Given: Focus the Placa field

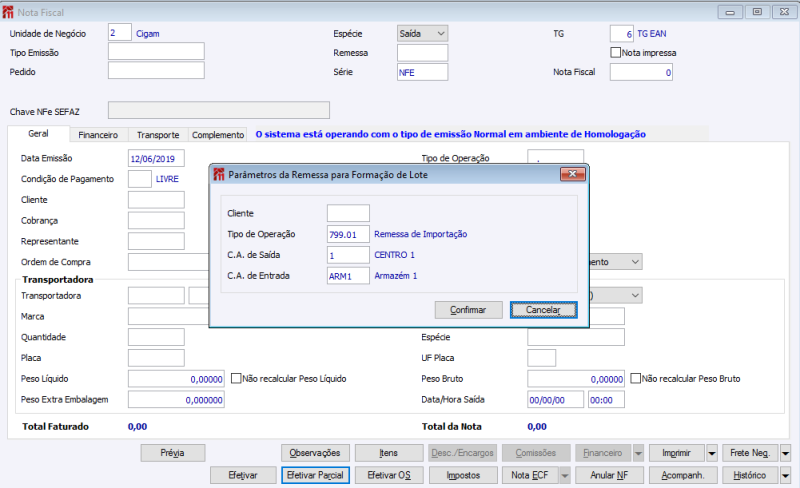Looking at the screenshot, I should (x=156, y=358).
